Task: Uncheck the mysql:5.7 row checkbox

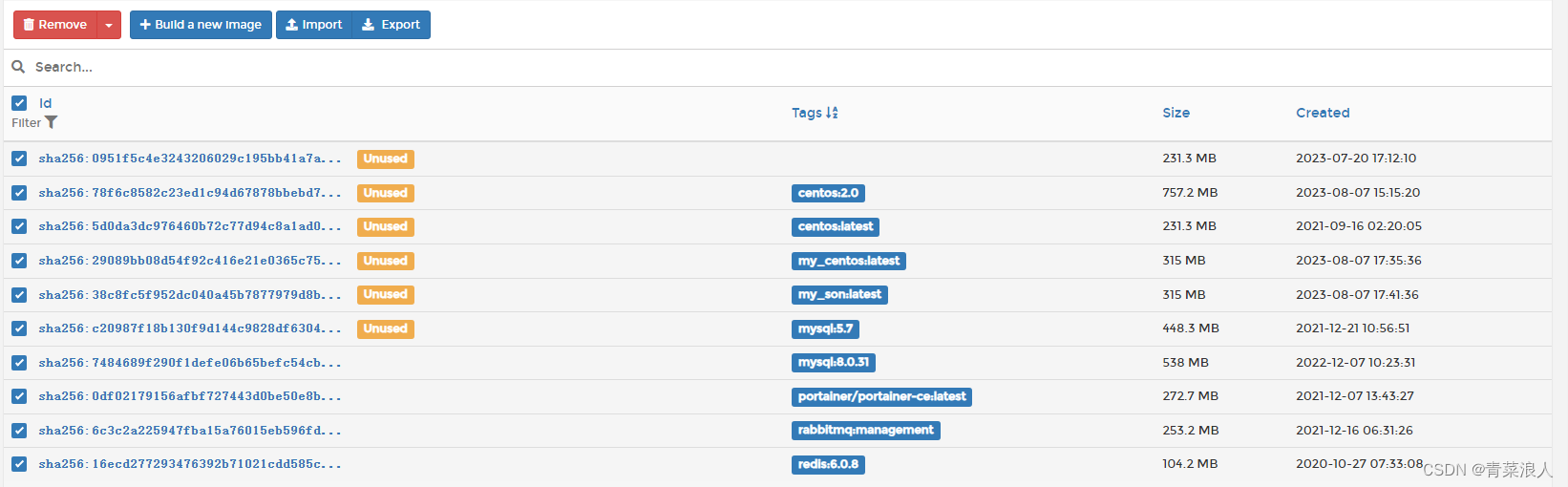Action: click(x=19, y=328)
